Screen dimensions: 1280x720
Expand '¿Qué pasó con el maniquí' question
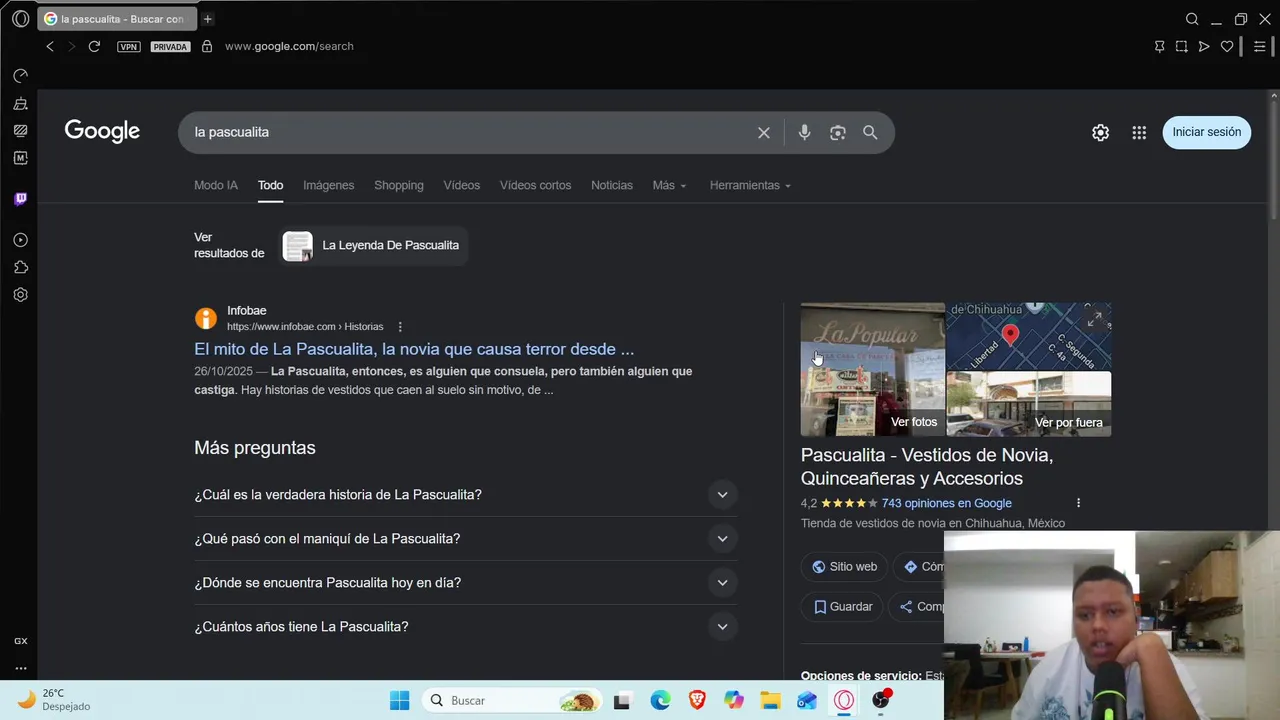pos(466,539)
